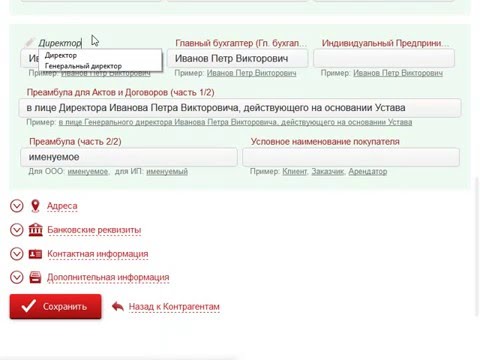Screen dimensions: 480x360
Task: Click the Индивидуальный Предприниматель name field
Action: pos(384,59)
